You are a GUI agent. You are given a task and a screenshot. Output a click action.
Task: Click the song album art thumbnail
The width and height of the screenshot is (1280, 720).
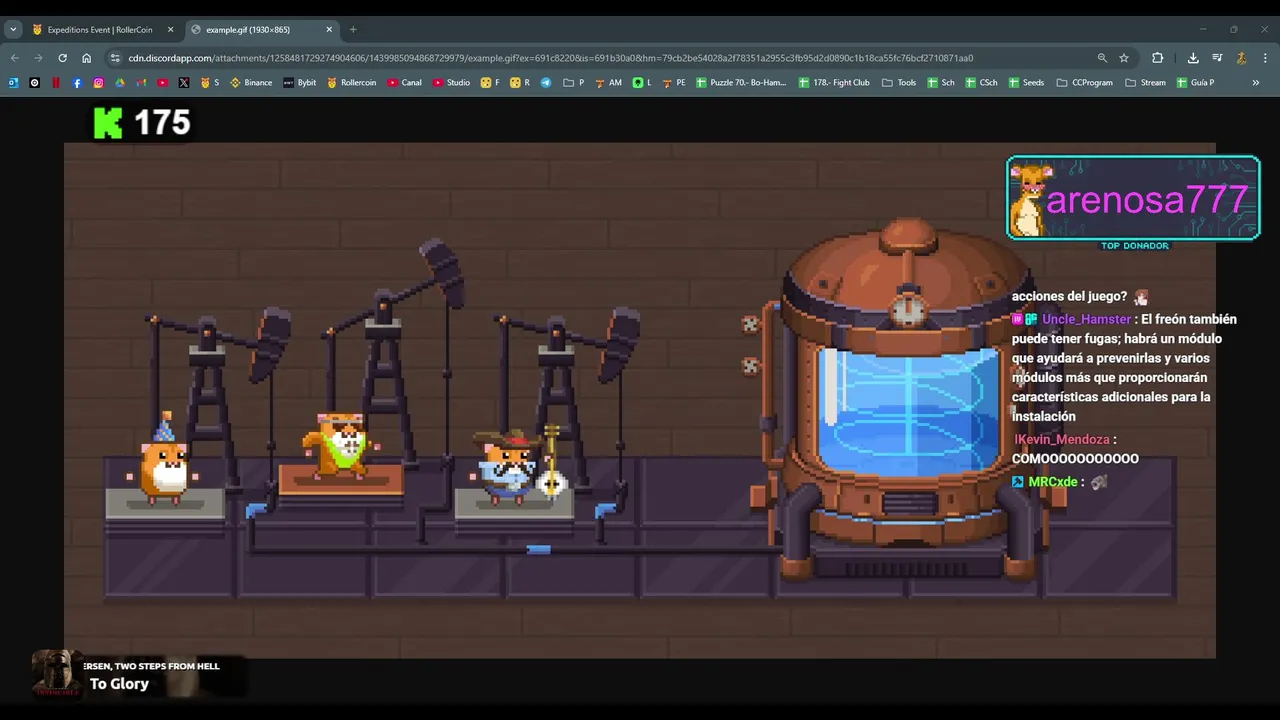pos(56,673)
